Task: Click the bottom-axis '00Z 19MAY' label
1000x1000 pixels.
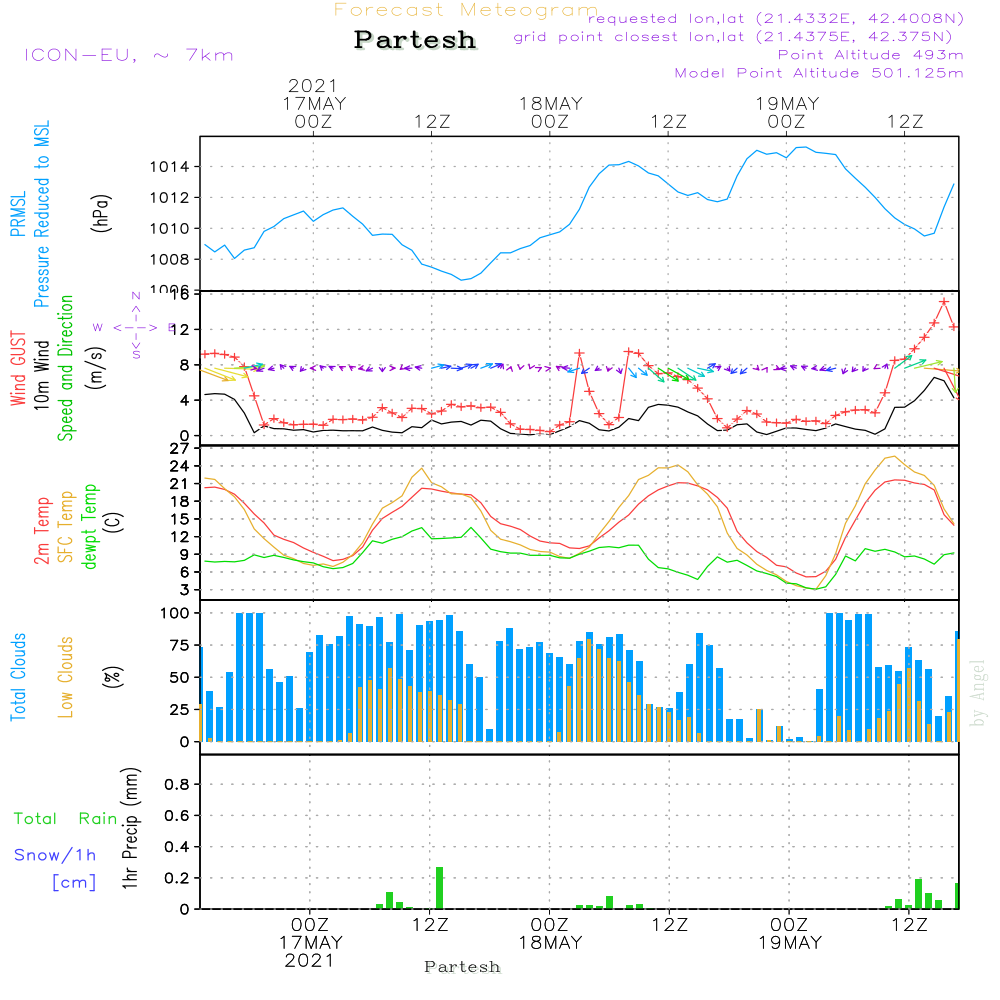Action: pos(790,934)
